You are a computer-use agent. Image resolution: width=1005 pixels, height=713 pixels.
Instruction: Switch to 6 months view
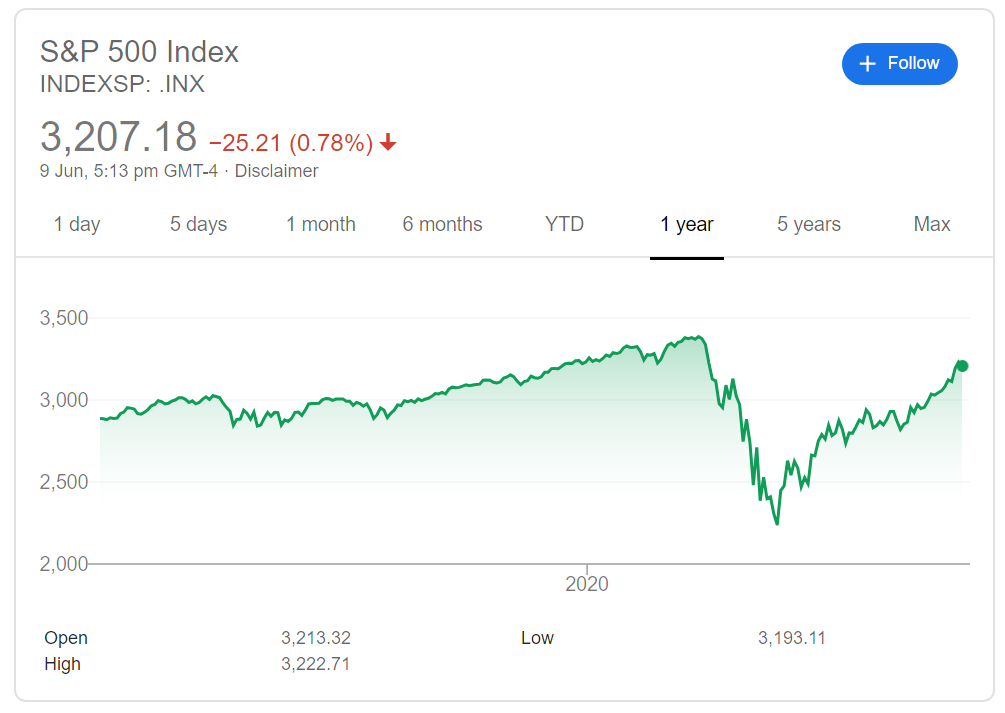click(x=442, y=224)
